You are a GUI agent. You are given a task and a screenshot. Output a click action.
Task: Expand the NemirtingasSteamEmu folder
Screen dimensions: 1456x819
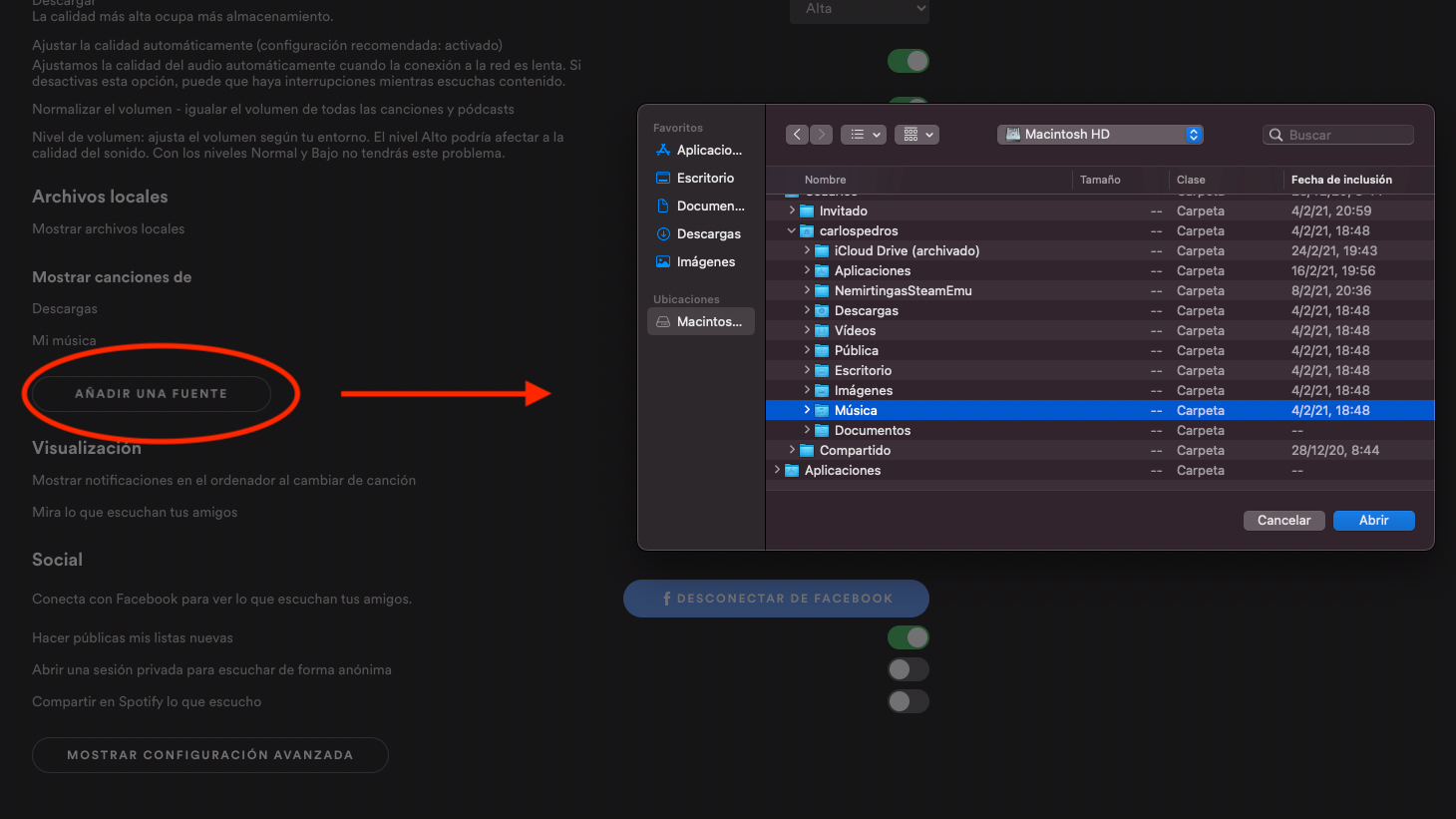pos(807,290)
